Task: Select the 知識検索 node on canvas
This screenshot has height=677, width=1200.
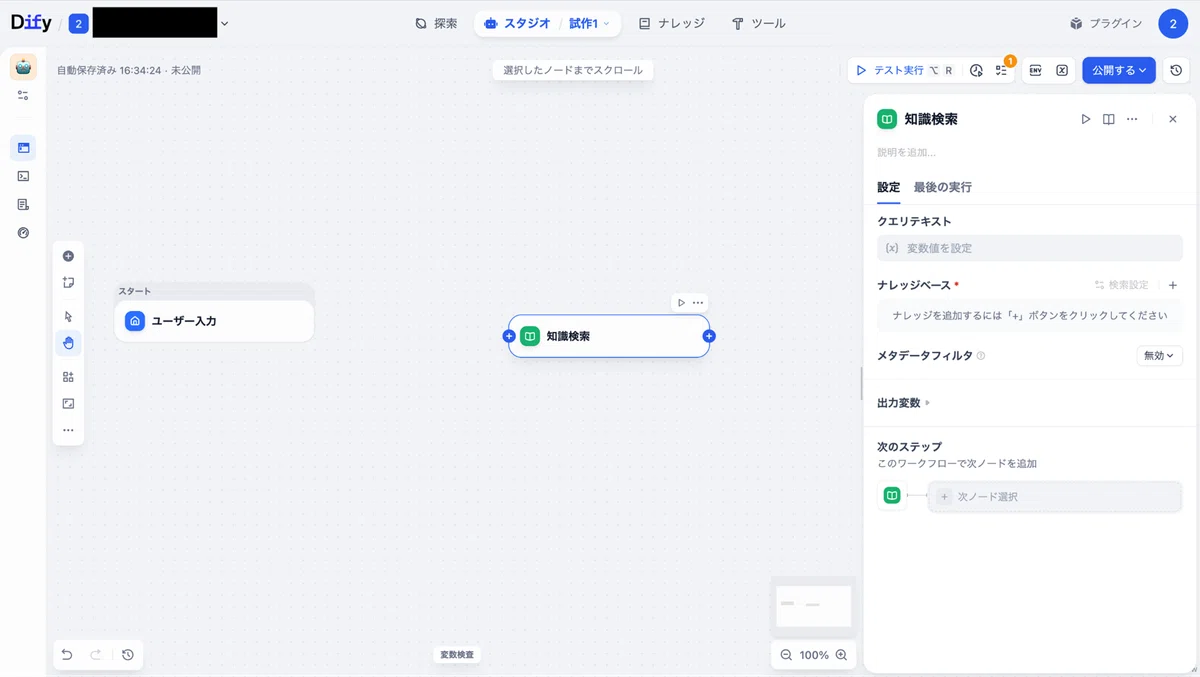Action: [609, 336]
